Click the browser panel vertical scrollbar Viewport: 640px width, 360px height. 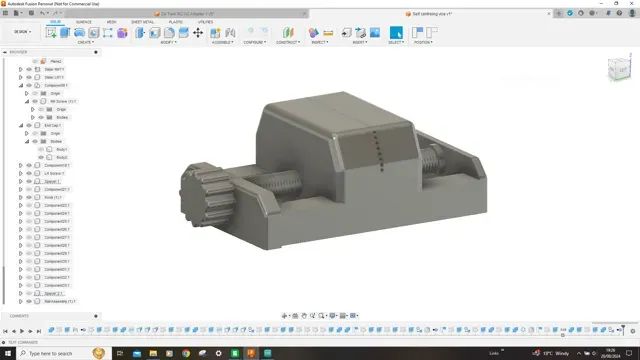coord(4,285)
